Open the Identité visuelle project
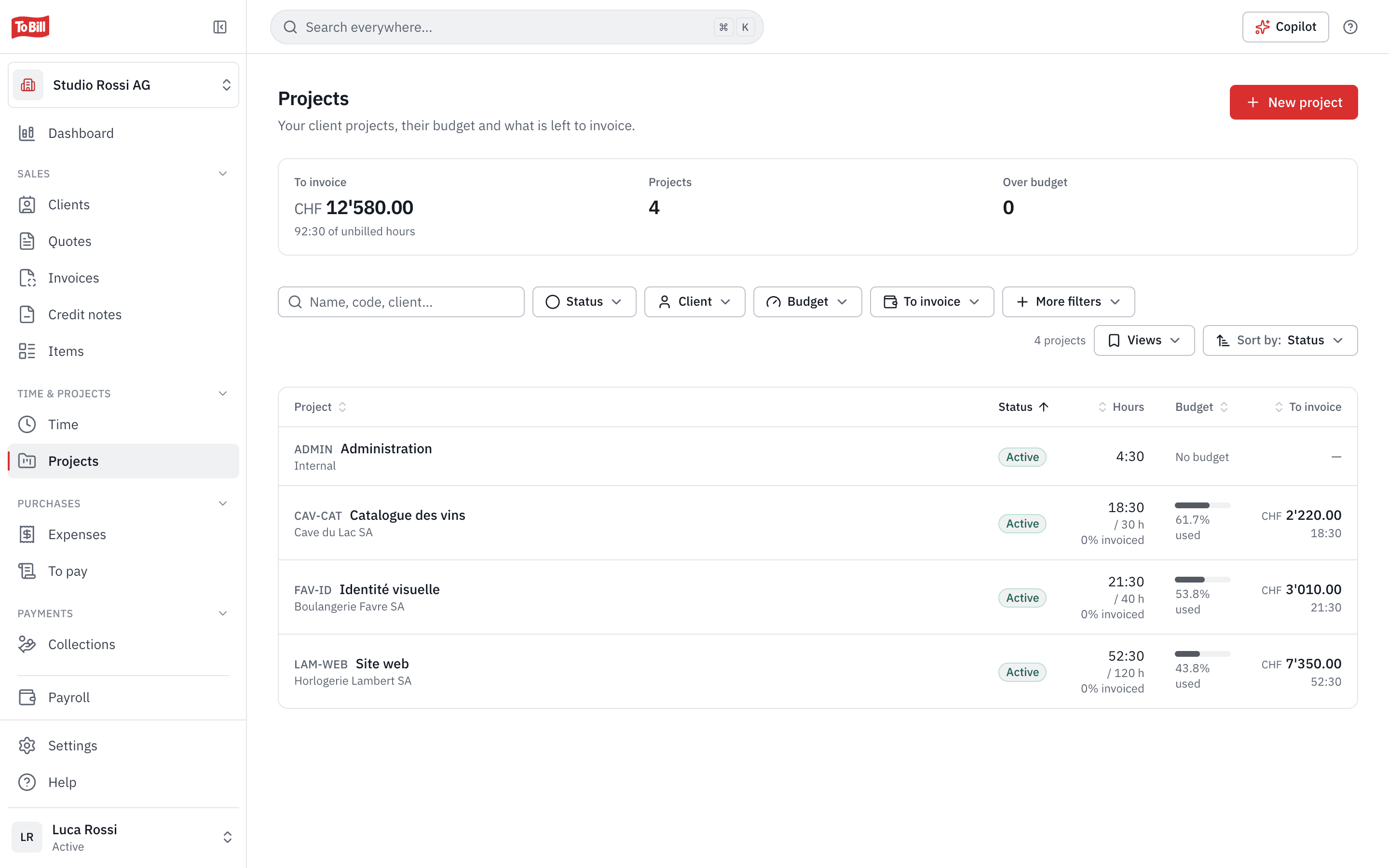 tap(817, 597)
